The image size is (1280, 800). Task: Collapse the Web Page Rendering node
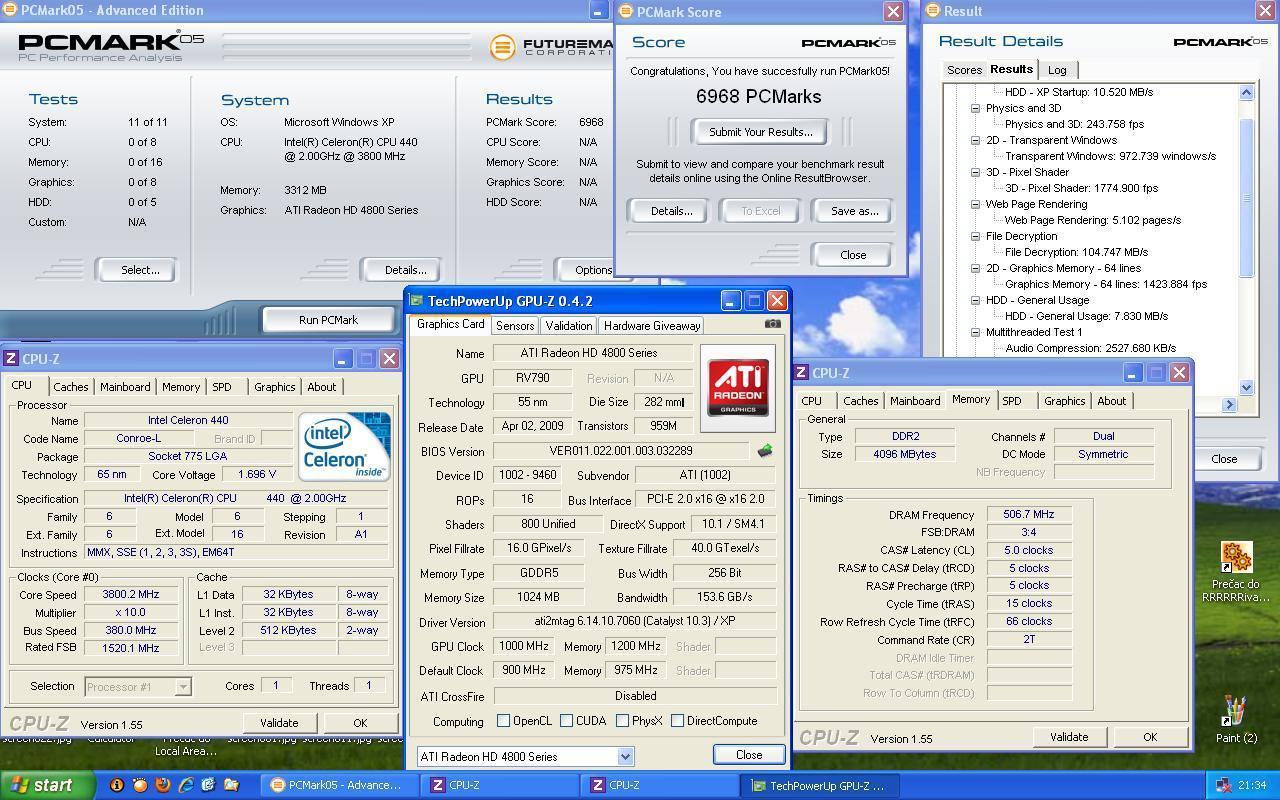pos(975,204)
